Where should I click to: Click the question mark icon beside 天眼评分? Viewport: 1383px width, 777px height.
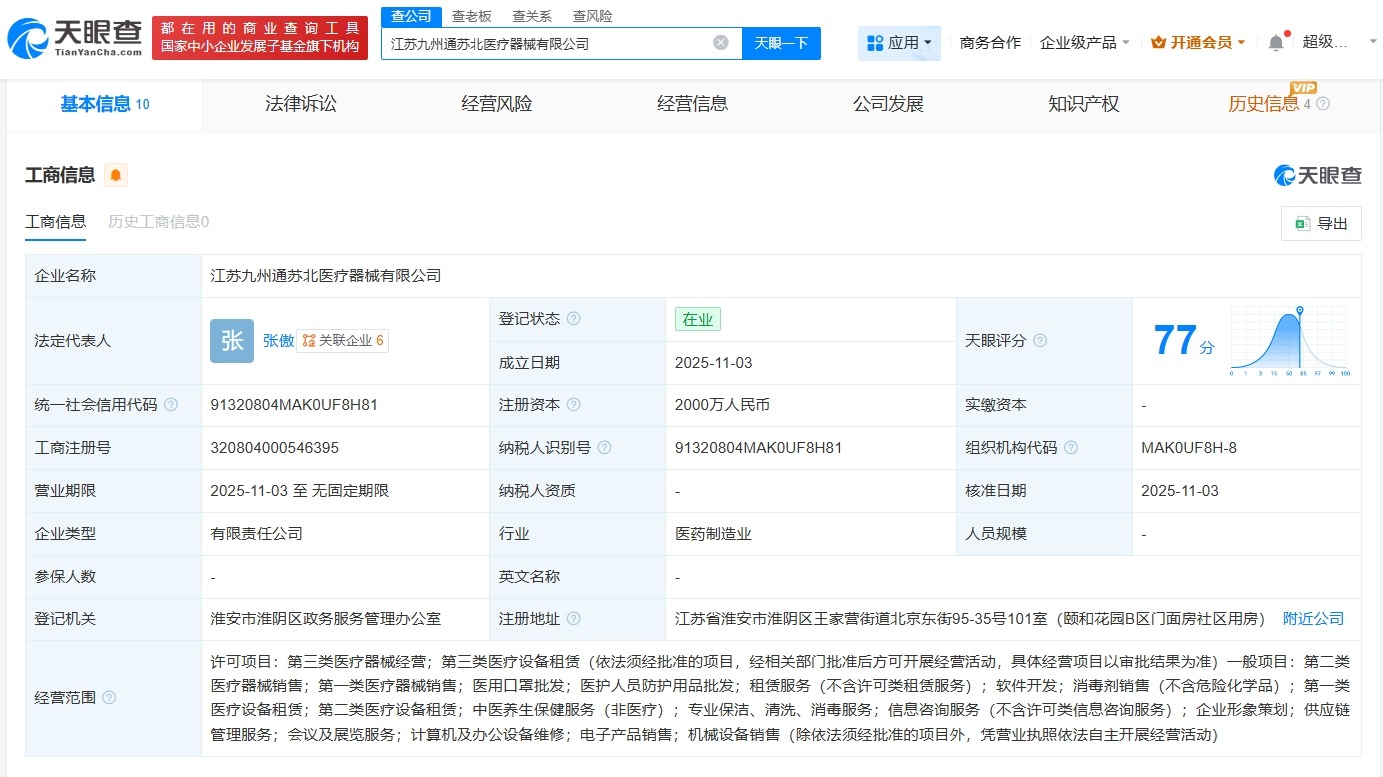1040,340
